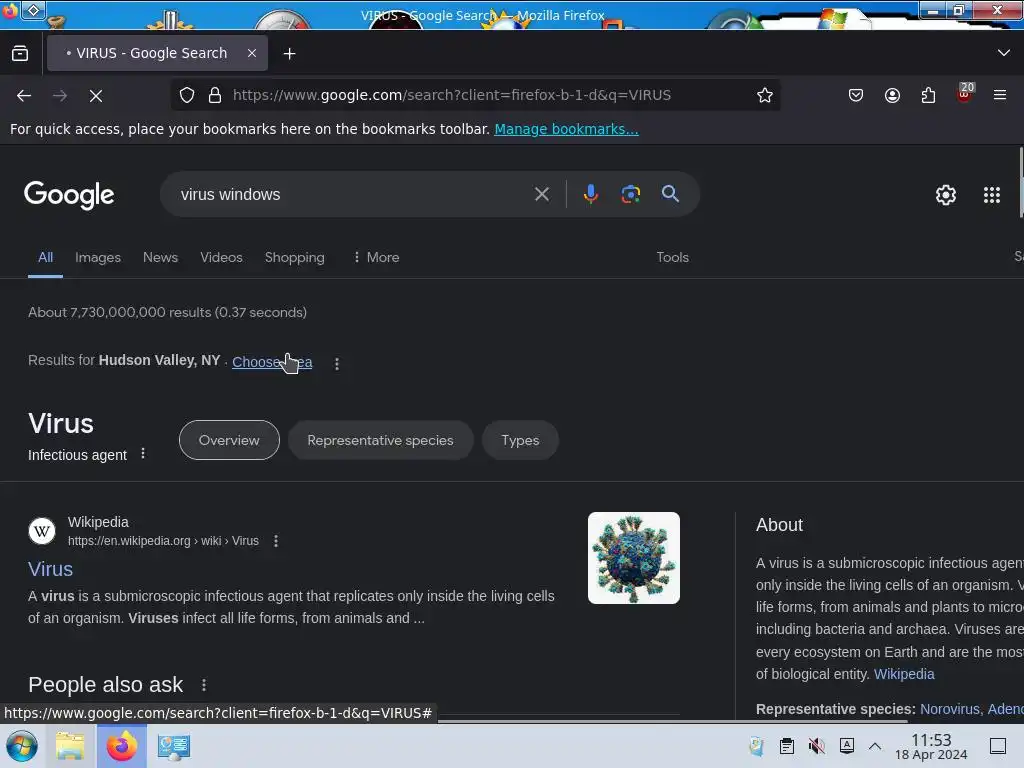Image resolution: width=1024 pixels, height=768 pixels.
Task: Open a new tab with plus
Action: (289, 54)
